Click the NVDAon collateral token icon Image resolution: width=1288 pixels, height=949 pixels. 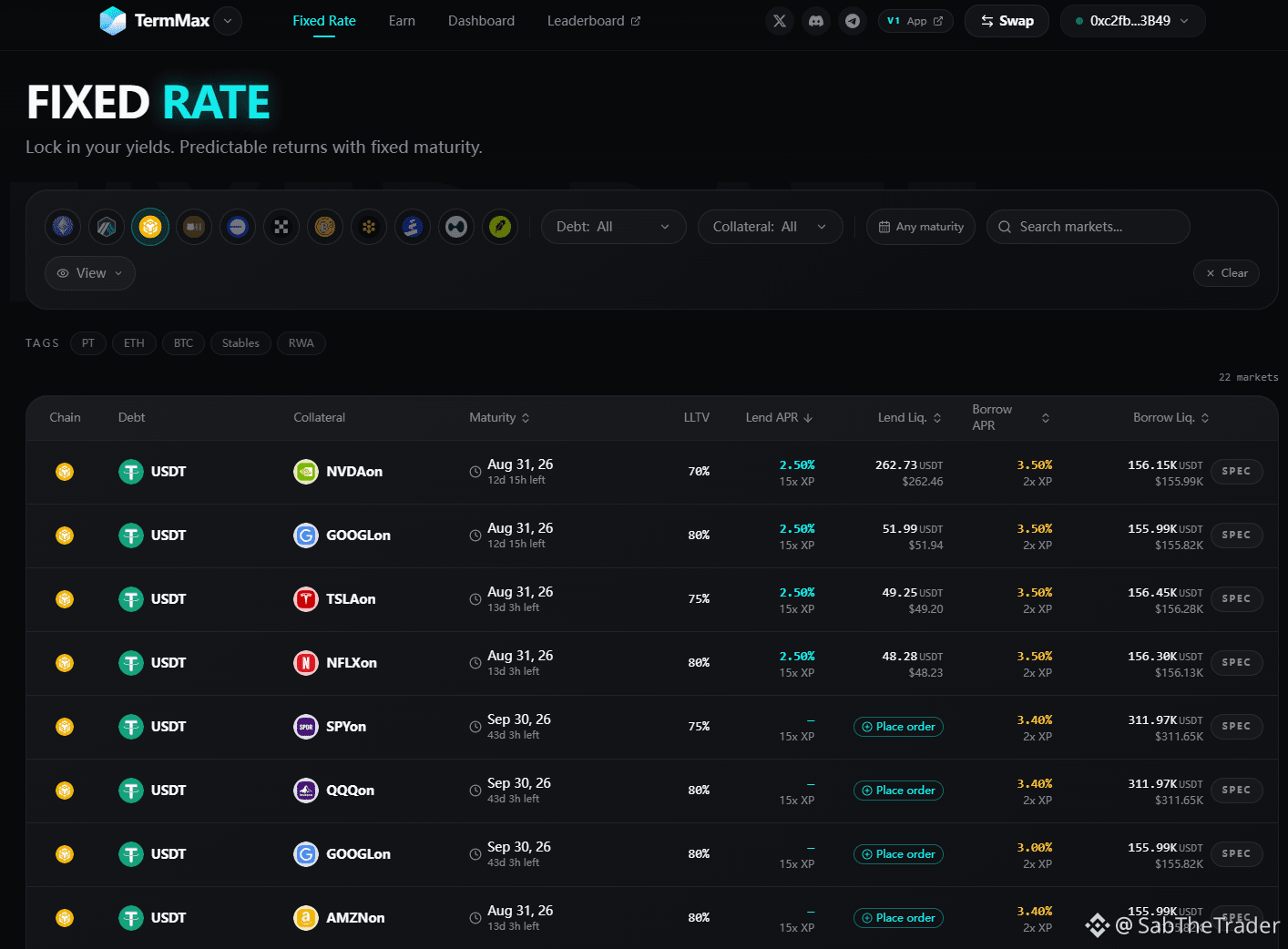306,472
